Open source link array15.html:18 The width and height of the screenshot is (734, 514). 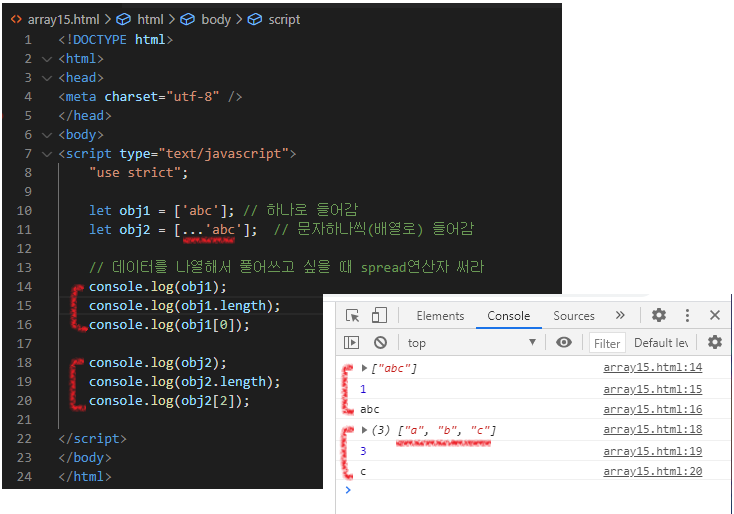[653, 429]
